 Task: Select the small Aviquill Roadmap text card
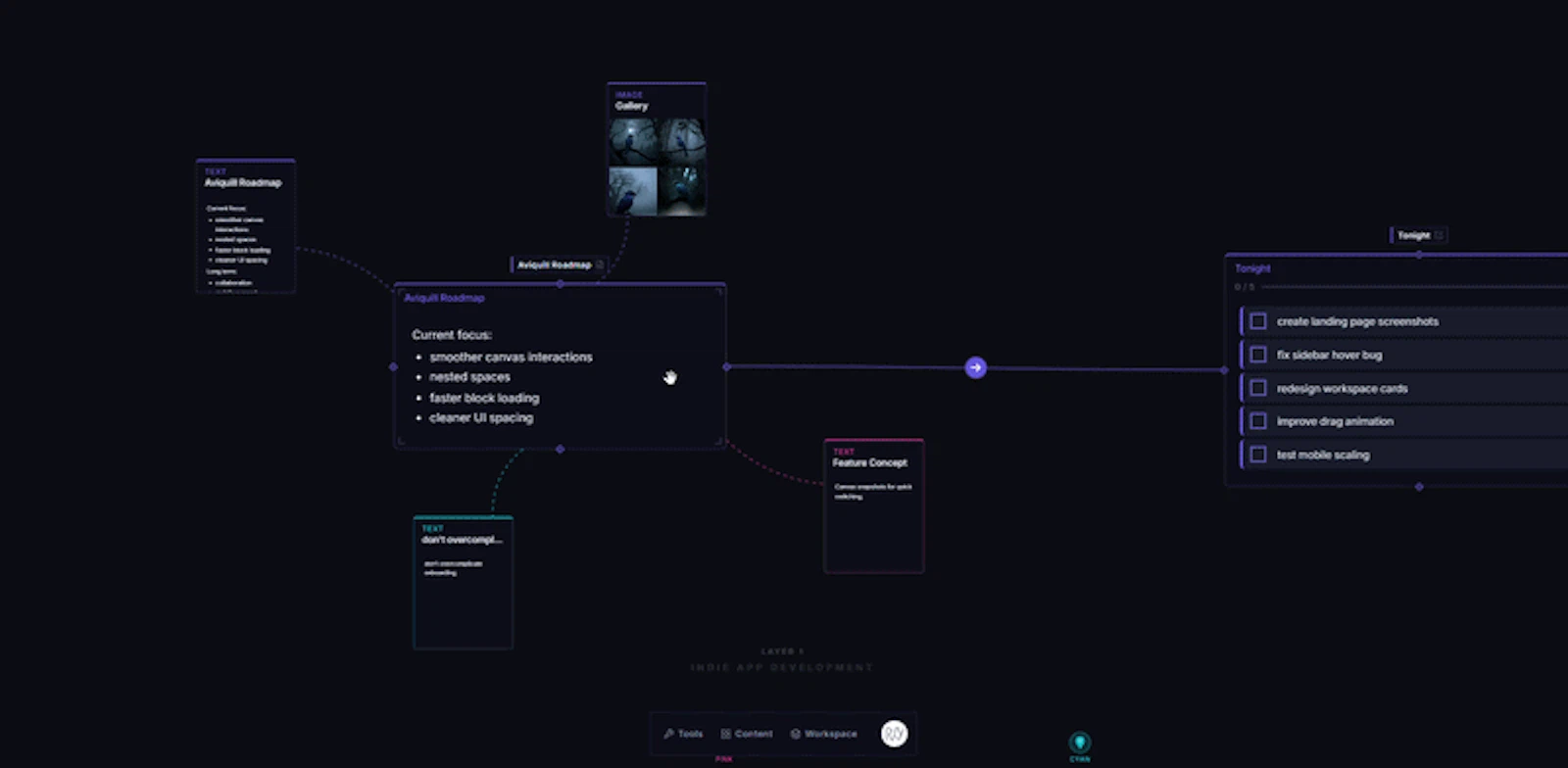coord(245,225)
